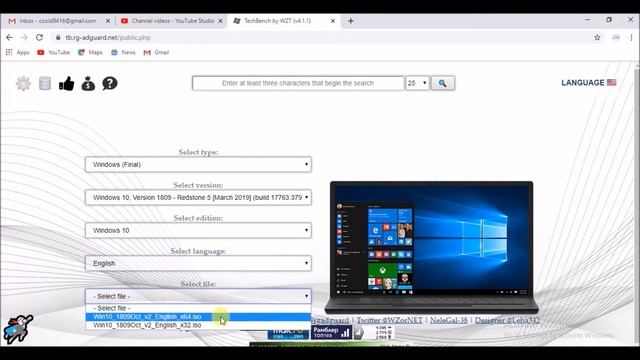Screen dimensions: 640x360
Task: Open the YouTube bookmark
Action: coord(53,52)
